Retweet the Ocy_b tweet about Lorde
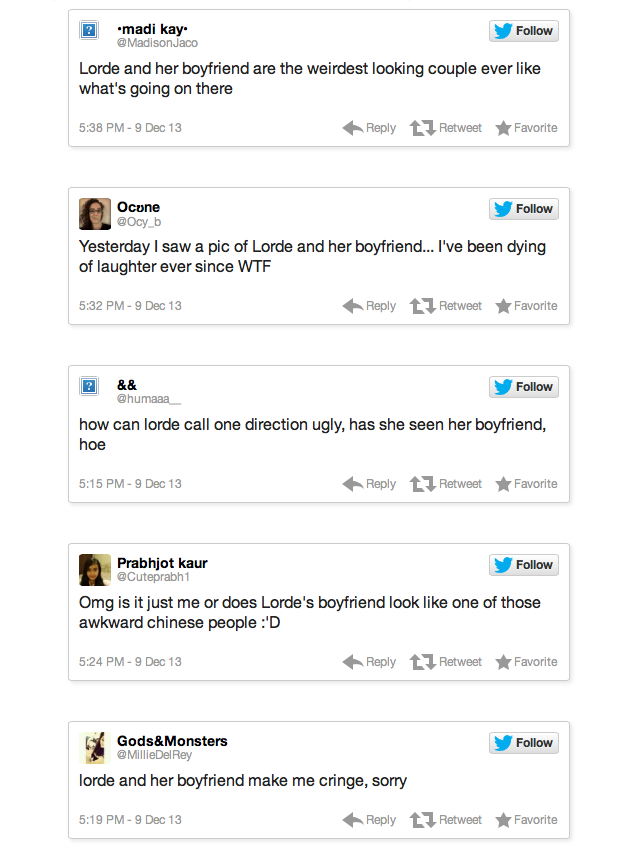 click(446, 306)
